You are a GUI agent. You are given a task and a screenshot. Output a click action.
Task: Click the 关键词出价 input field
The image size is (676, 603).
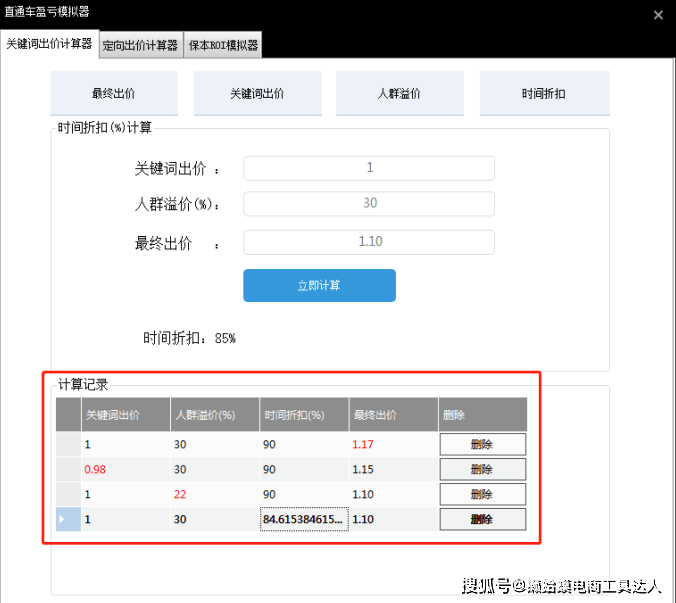369,168
